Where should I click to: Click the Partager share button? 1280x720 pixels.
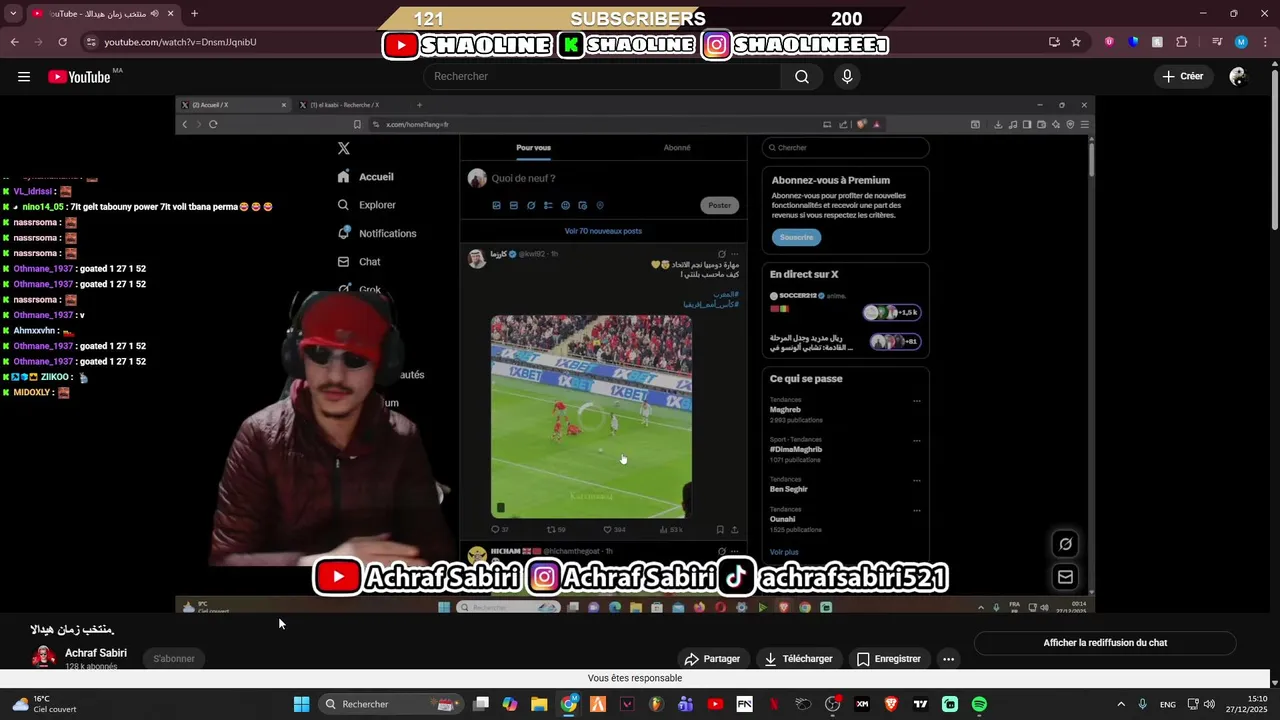[712, 659]
